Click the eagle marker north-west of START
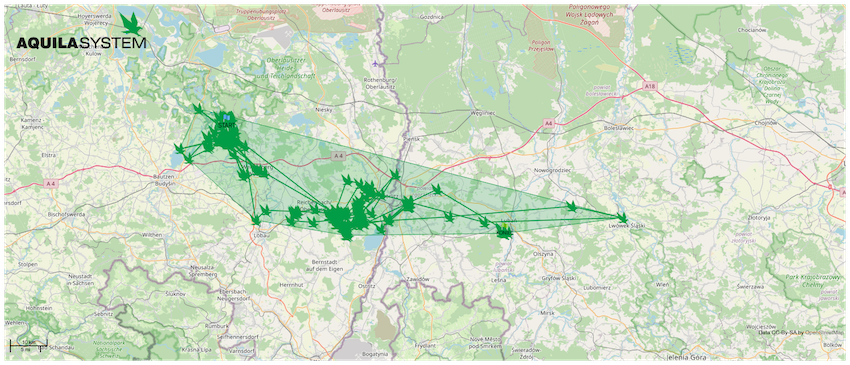This screenshot has width=850, height=365. click(x=198, y=108)
